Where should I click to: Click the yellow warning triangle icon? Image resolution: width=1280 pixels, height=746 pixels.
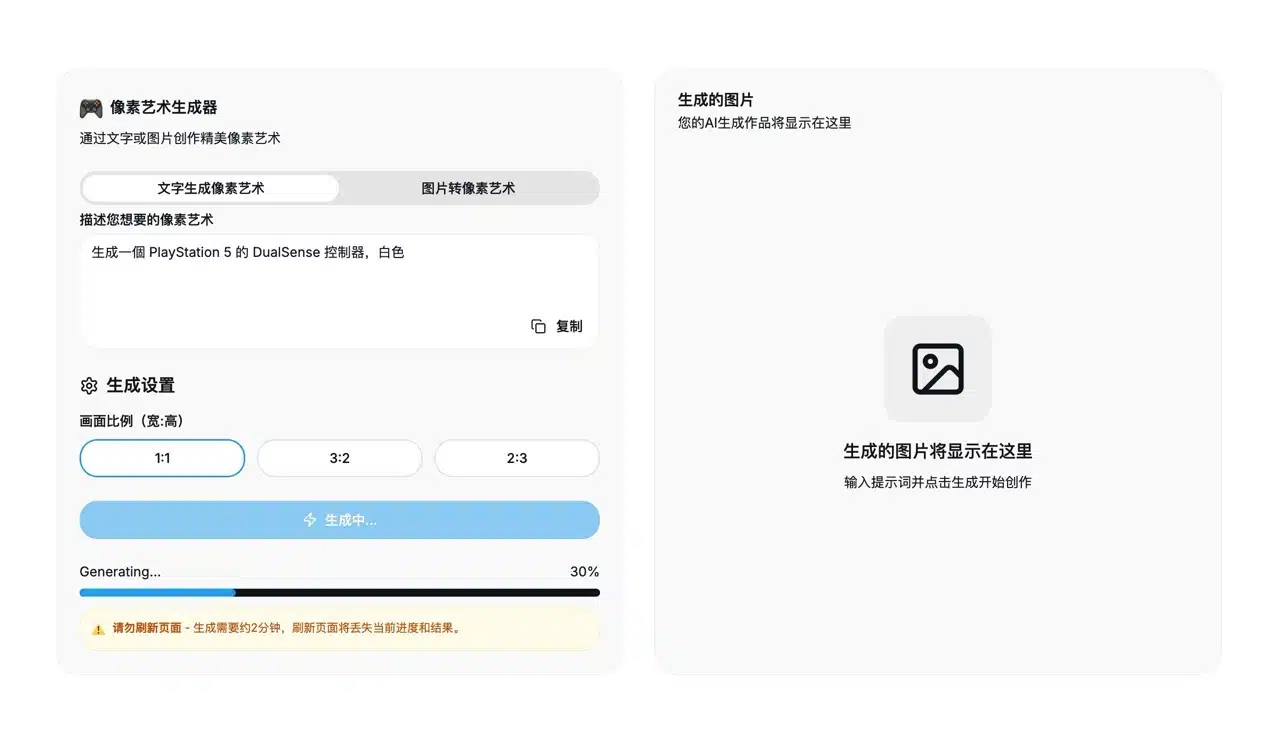click(98, 629)
